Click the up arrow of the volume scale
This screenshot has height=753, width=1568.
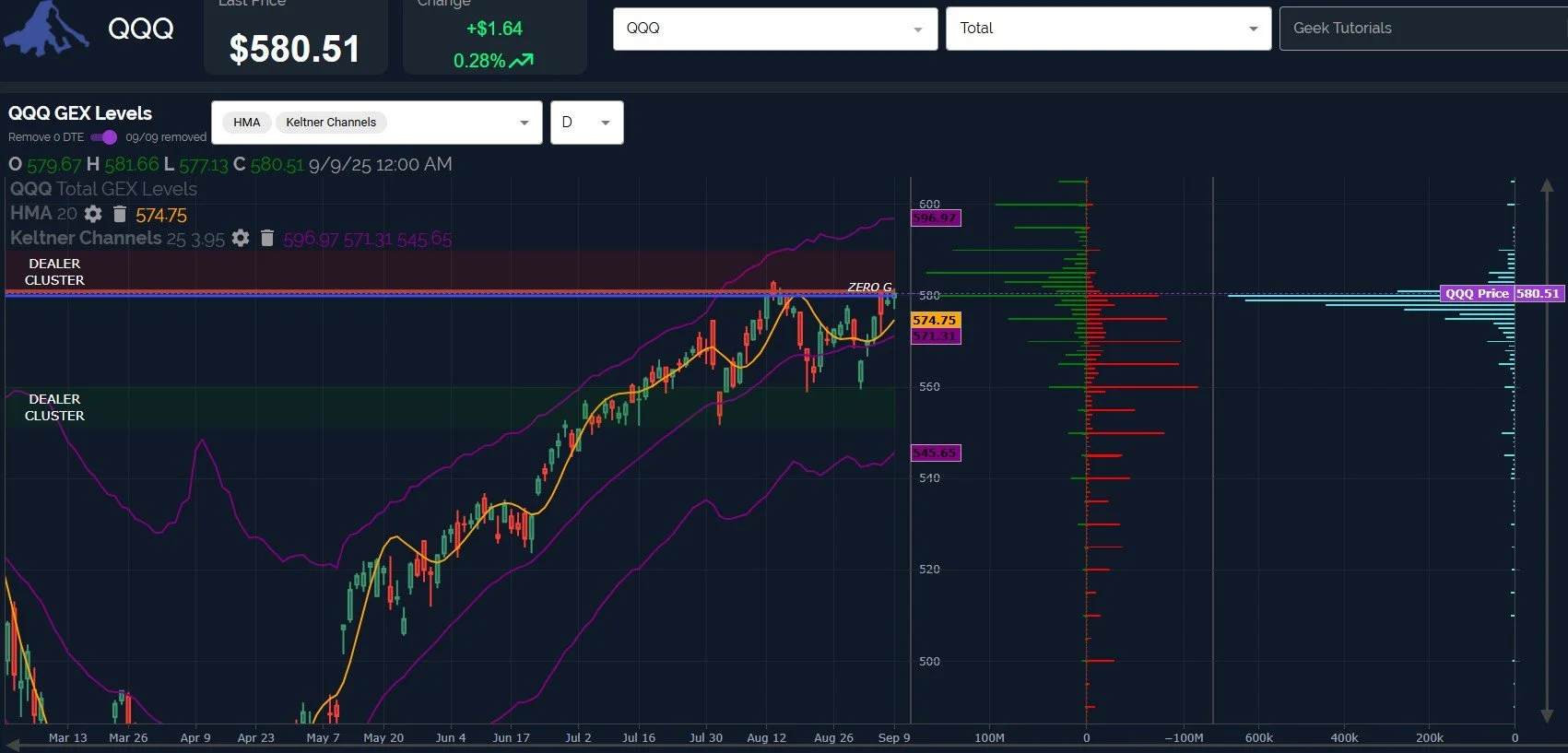[x=1547, y=186]
